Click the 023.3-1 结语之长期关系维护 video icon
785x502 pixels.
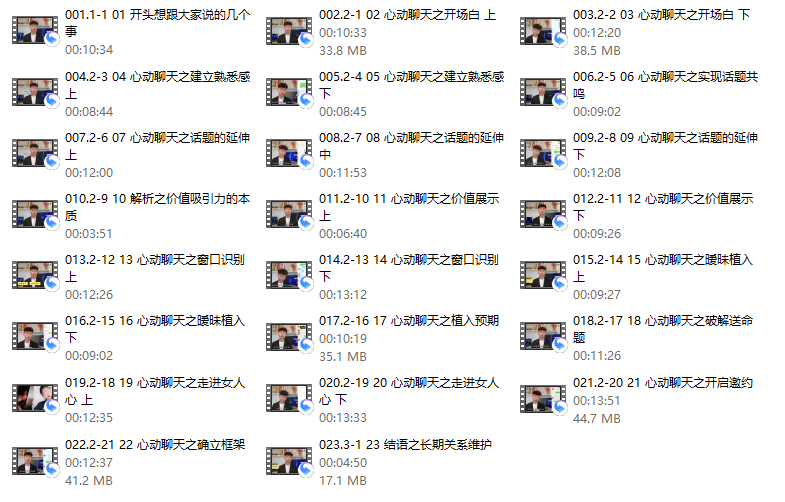click(289, 460)
